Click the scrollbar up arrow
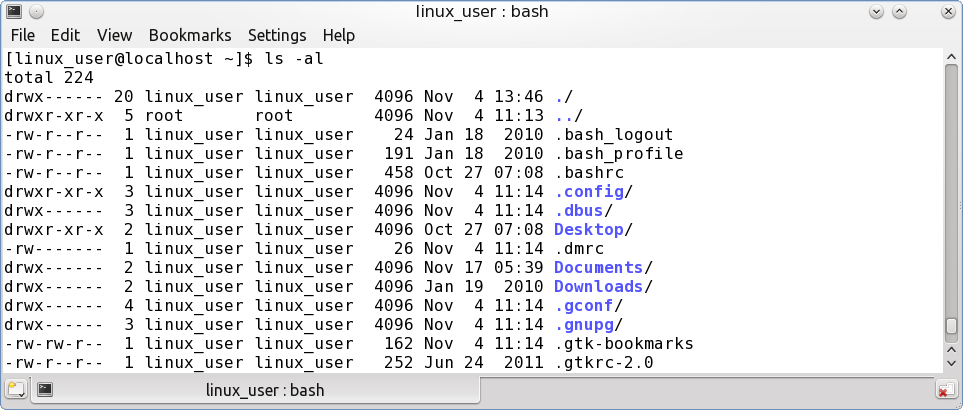 pos(951,57)
